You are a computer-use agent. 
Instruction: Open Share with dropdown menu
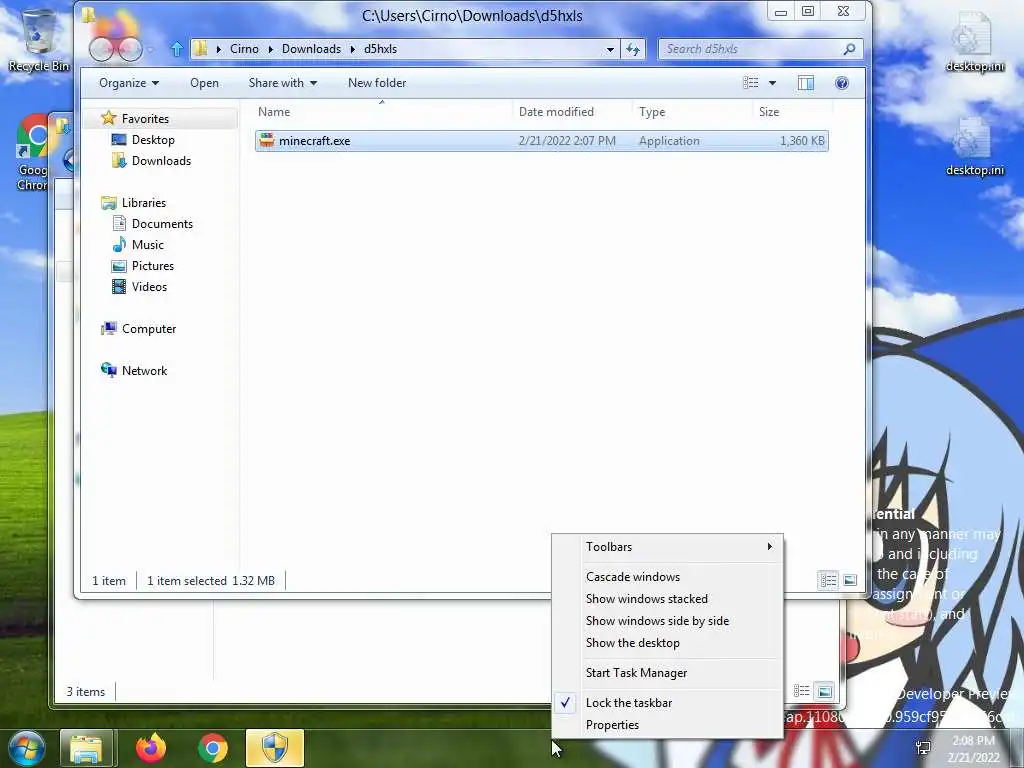[283, 83]
